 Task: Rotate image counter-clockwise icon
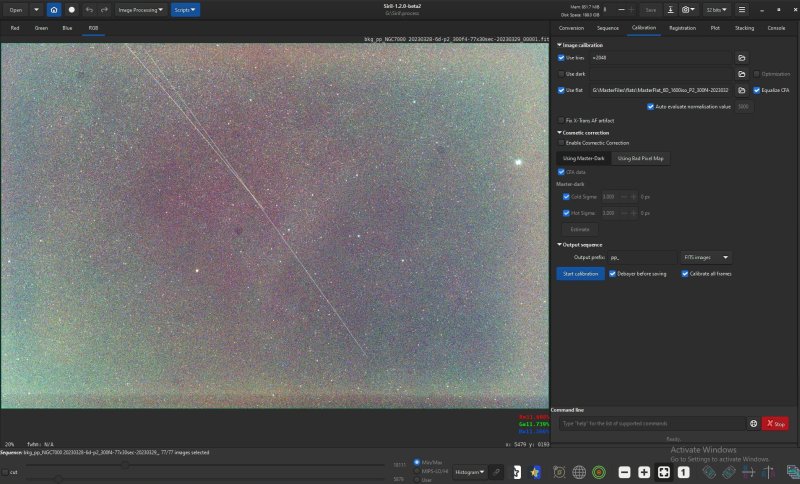(709, 472)
